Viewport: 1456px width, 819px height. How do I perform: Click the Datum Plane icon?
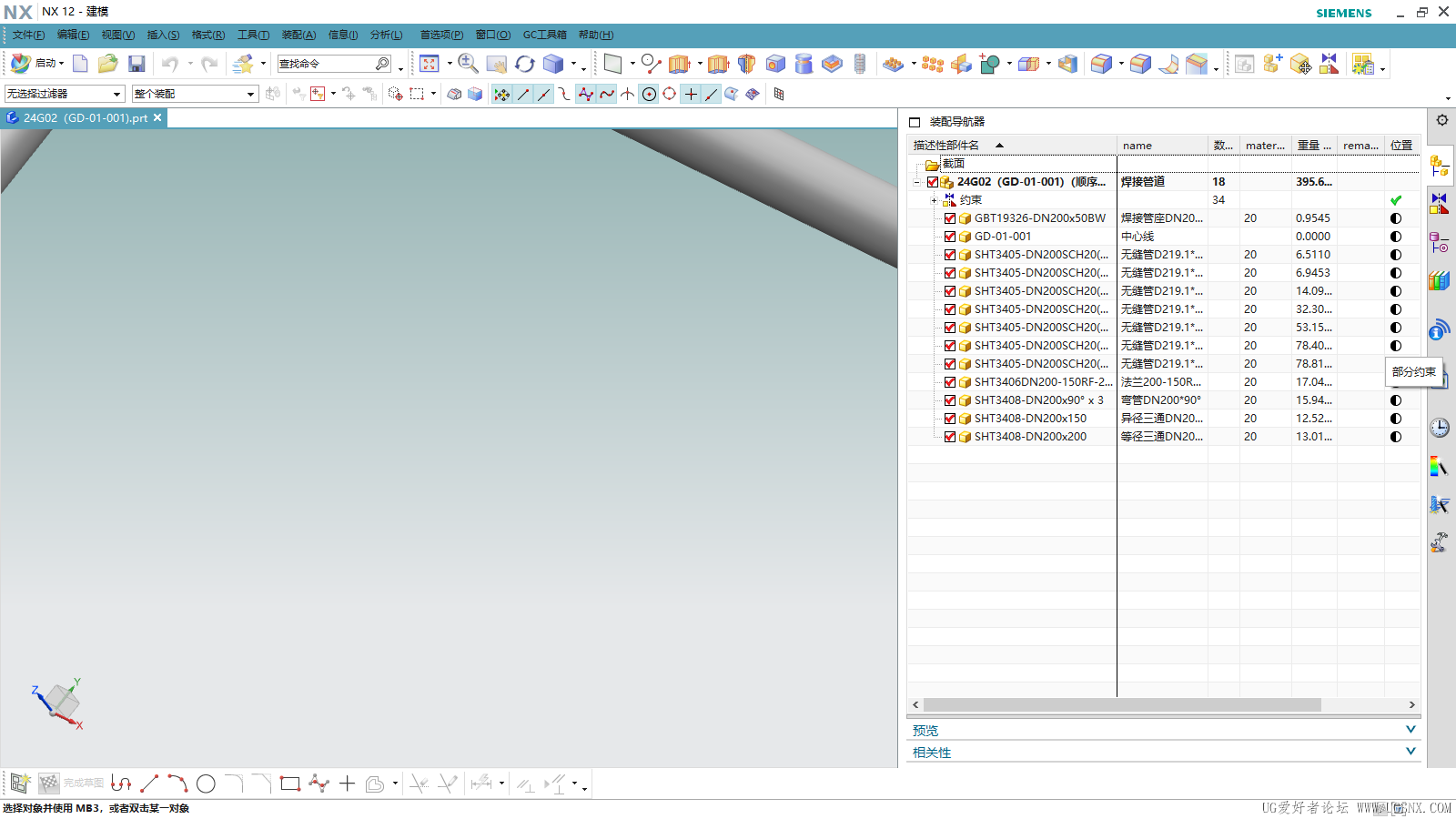click(613, 64)
